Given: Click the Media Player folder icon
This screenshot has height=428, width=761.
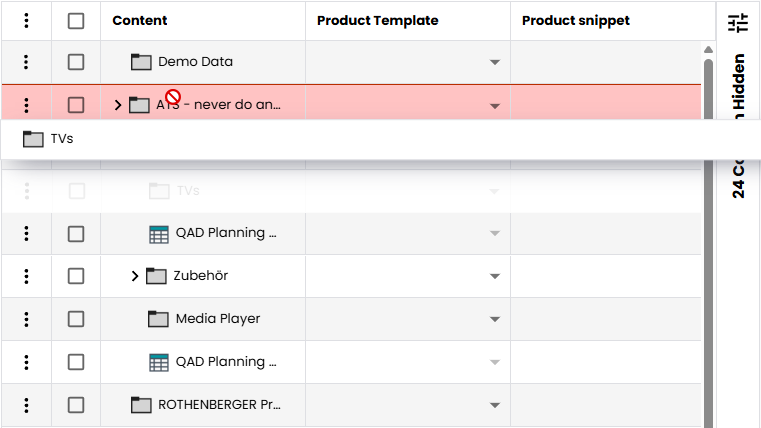Looking at the screenshot, I should [158, 319].
